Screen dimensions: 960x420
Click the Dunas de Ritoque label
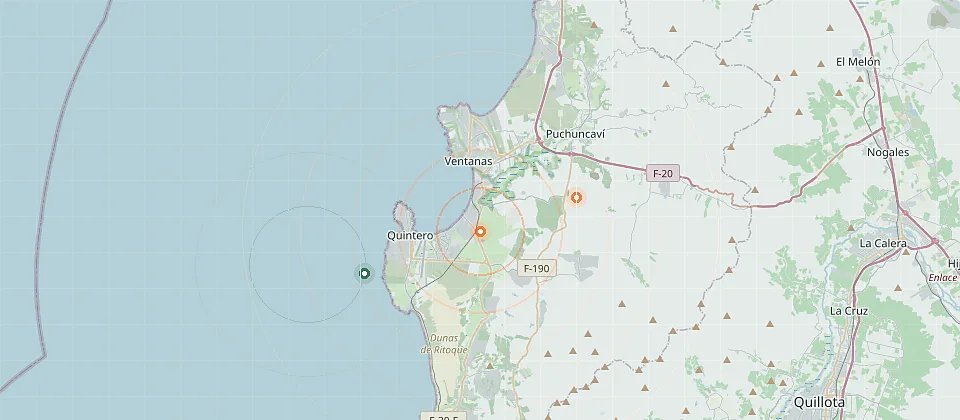445,343
